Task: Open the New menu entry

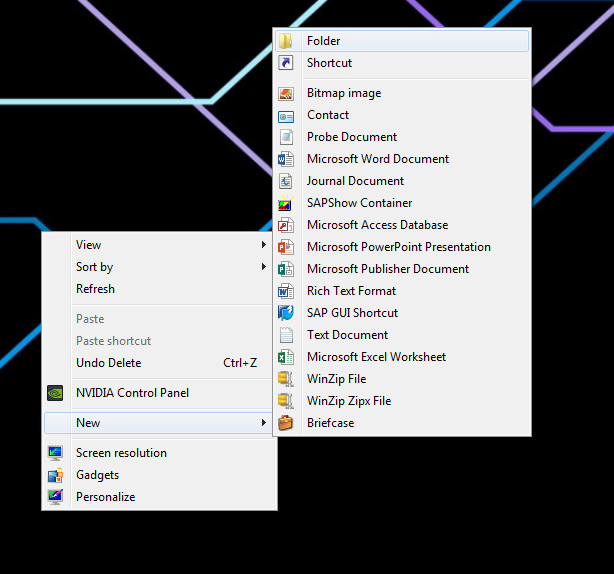Action: click(x=158, y=422)
